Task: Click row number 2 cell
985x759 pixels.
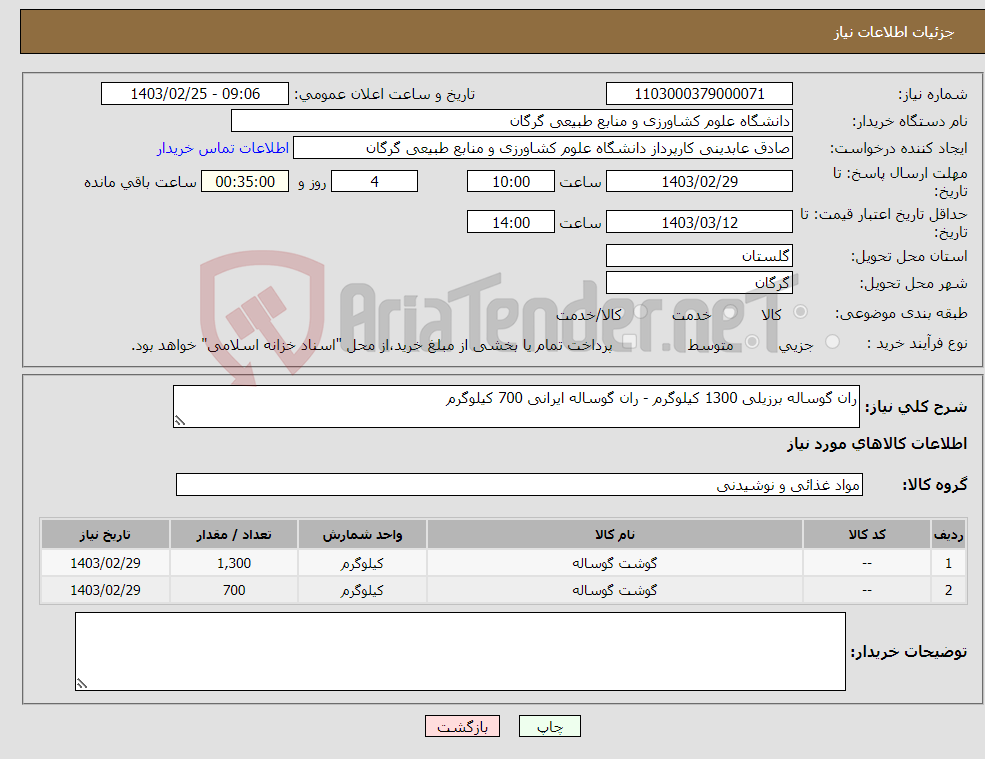Action: [948, 590]
